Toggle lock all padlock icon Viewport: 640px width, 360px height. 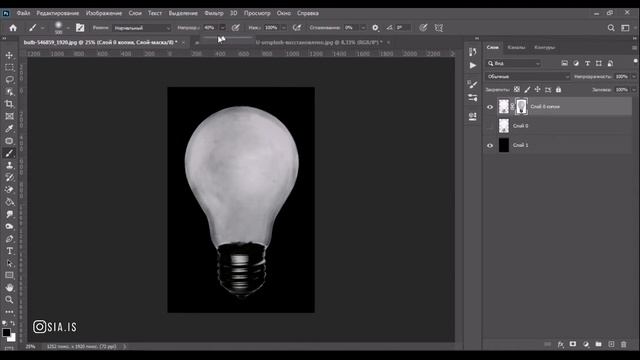coord(558,89)
